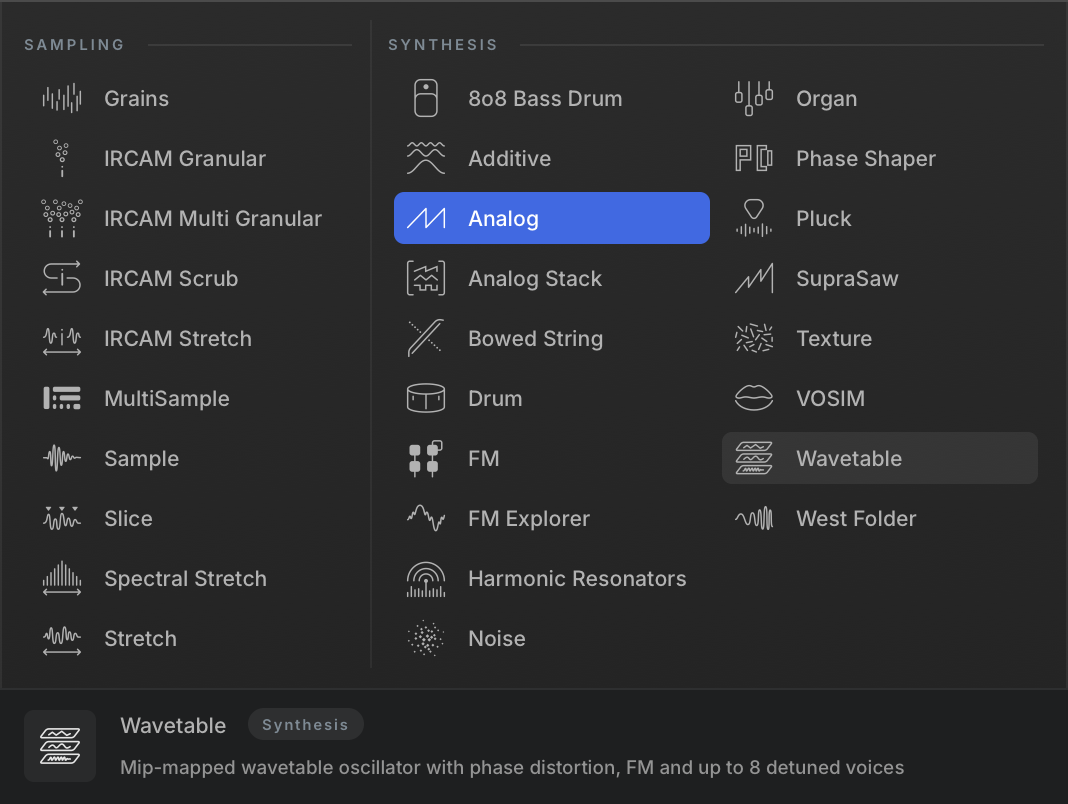Viewport: 1068px width, 804px height.
Task: Click the Synthesis tag in description bar
Action: pyautogui.click(x=305, y=724)
